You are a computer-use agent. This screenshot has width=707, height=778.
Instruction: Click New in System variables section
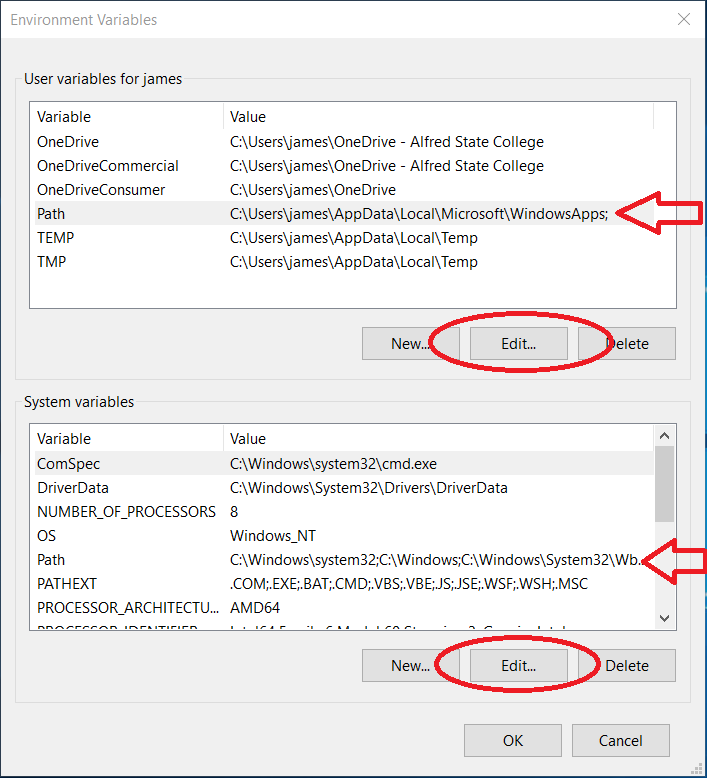pyautogui.click(x=411, y=665)
